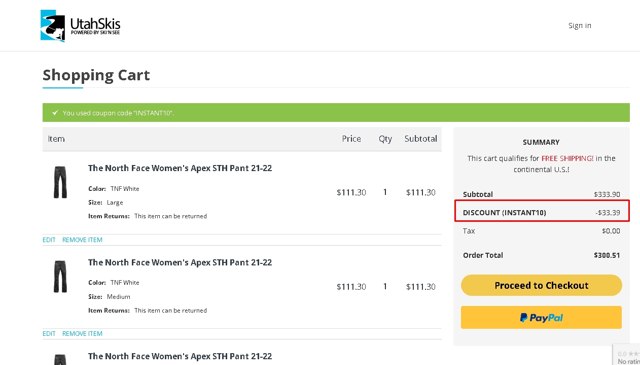Screen dimensions: 640x365
Task: Click the UtahSkis logo
Action: [80, 26]
